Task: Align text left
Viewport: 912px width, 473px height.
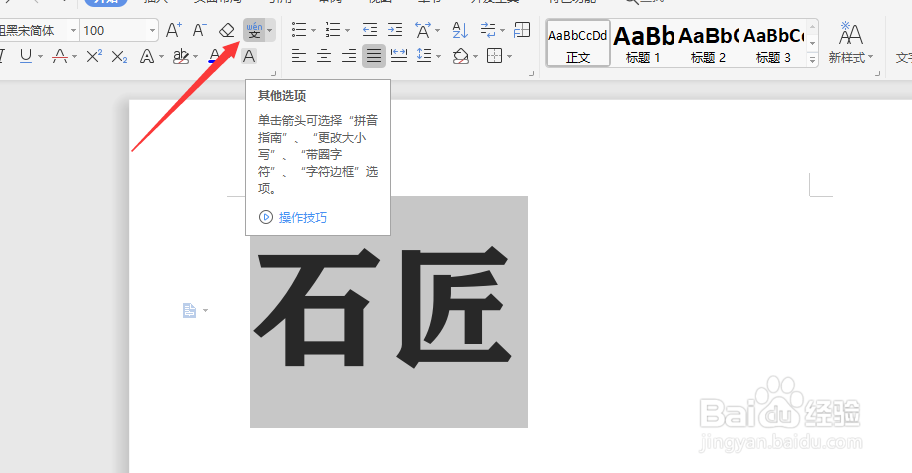Action: (x=299, y=56)
